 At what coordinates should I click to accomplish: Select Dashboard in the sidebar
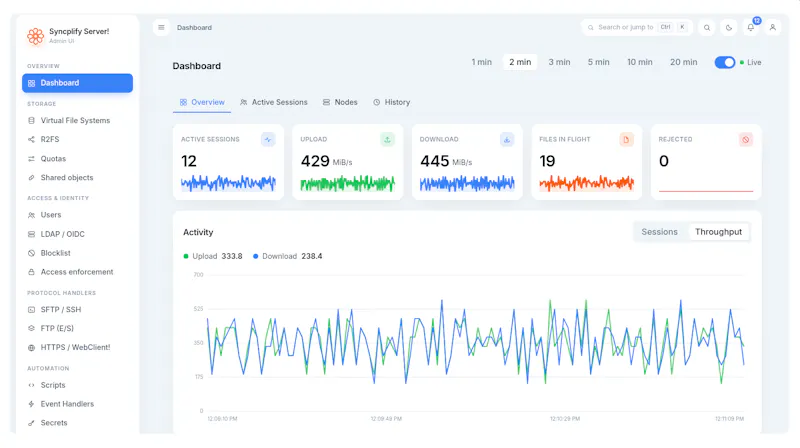click(x=78, y=83)
